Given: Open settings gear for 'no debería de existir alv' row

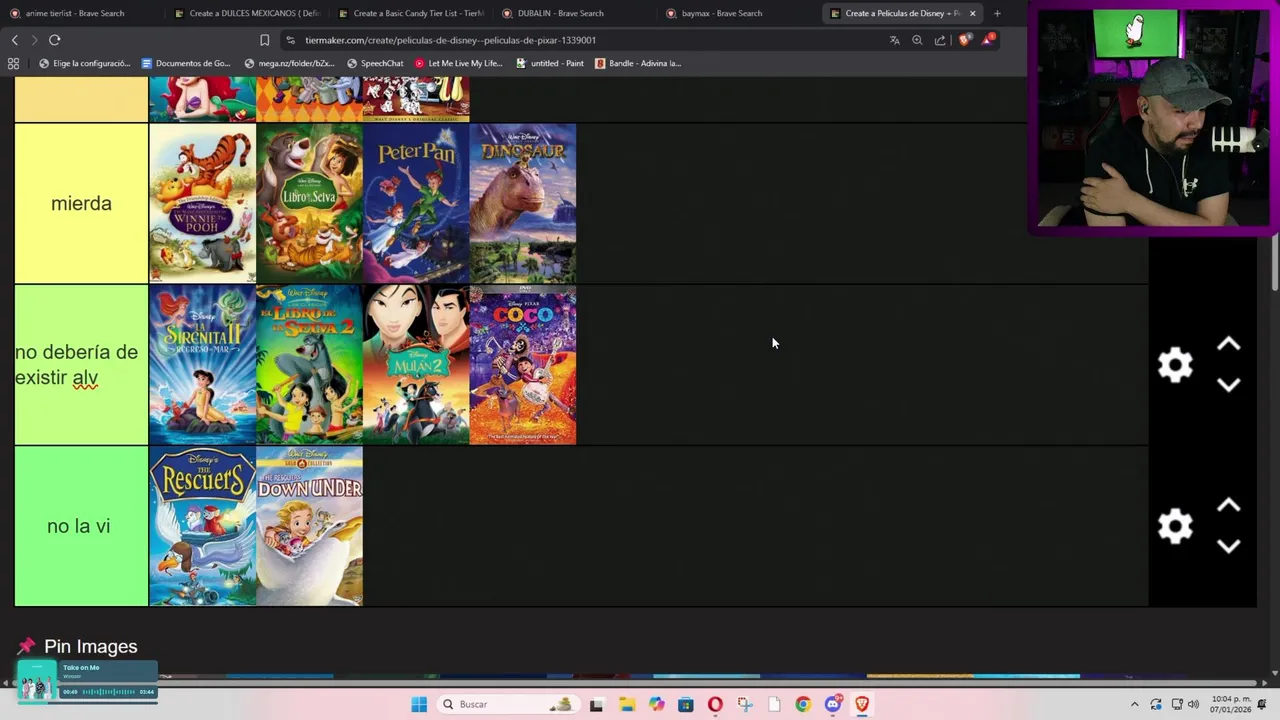Looking at the screenshot, I should [x=1175, y=365].
